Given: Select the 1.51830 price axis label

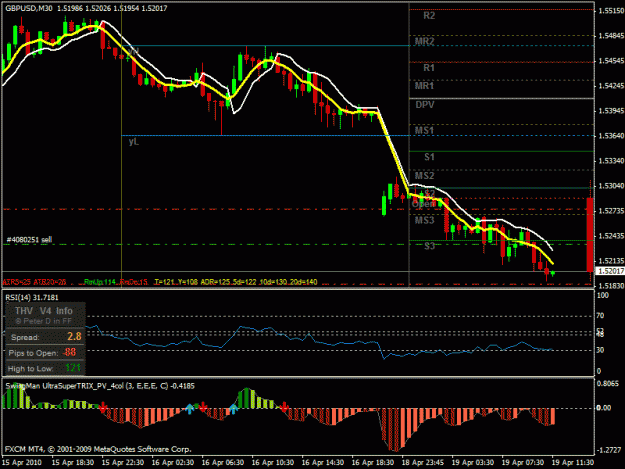Looking at the screenshot, I should (611, 286).
